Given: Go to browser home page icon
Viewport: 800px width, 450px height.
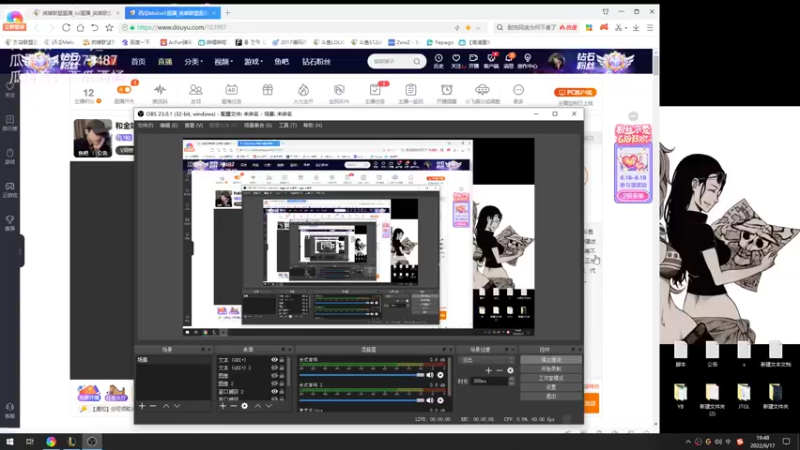Looking at the screenshot, I should pos(80,28).
